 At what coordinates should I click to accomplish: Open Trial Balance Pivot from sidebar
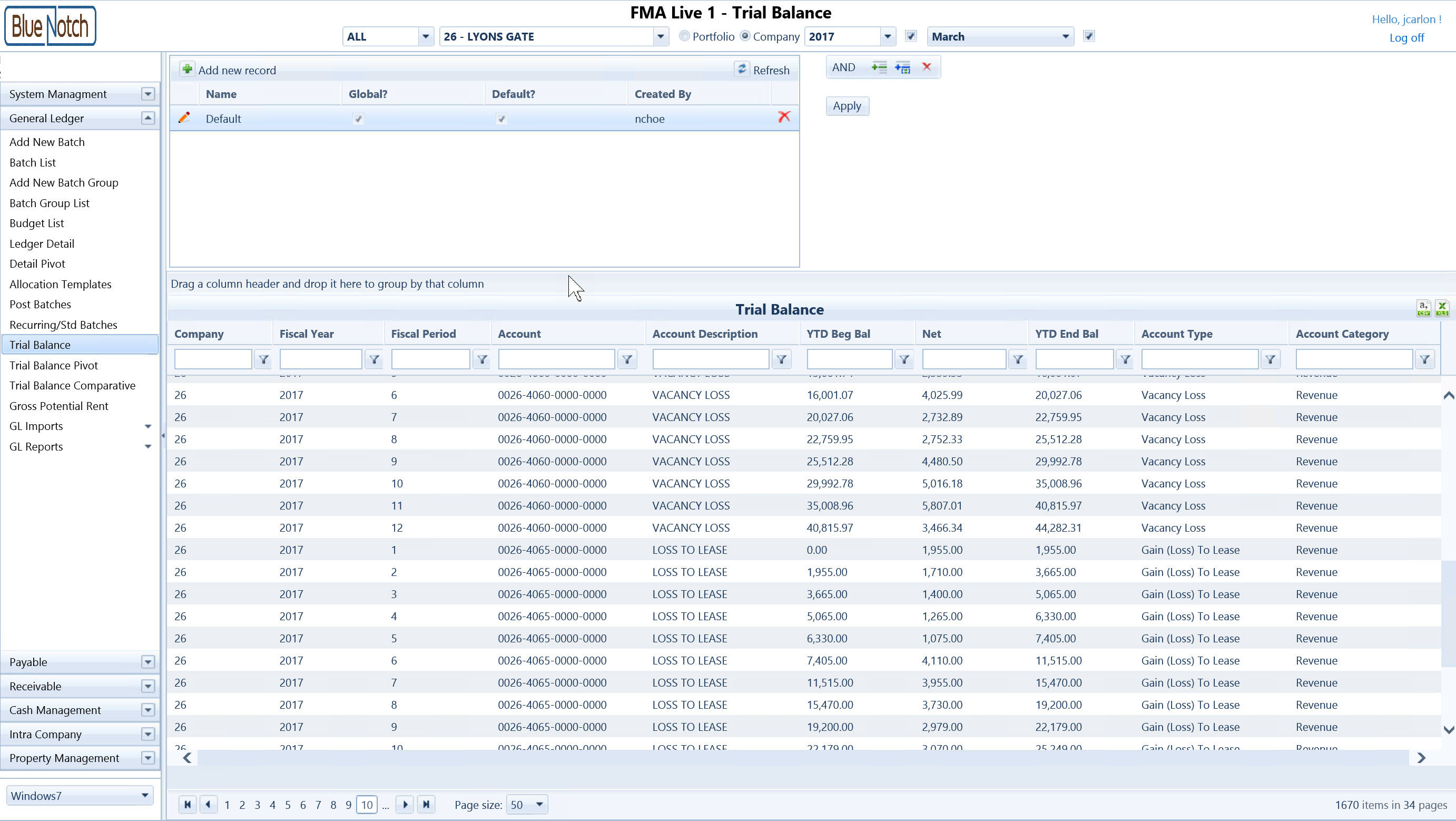click(54, 365)
